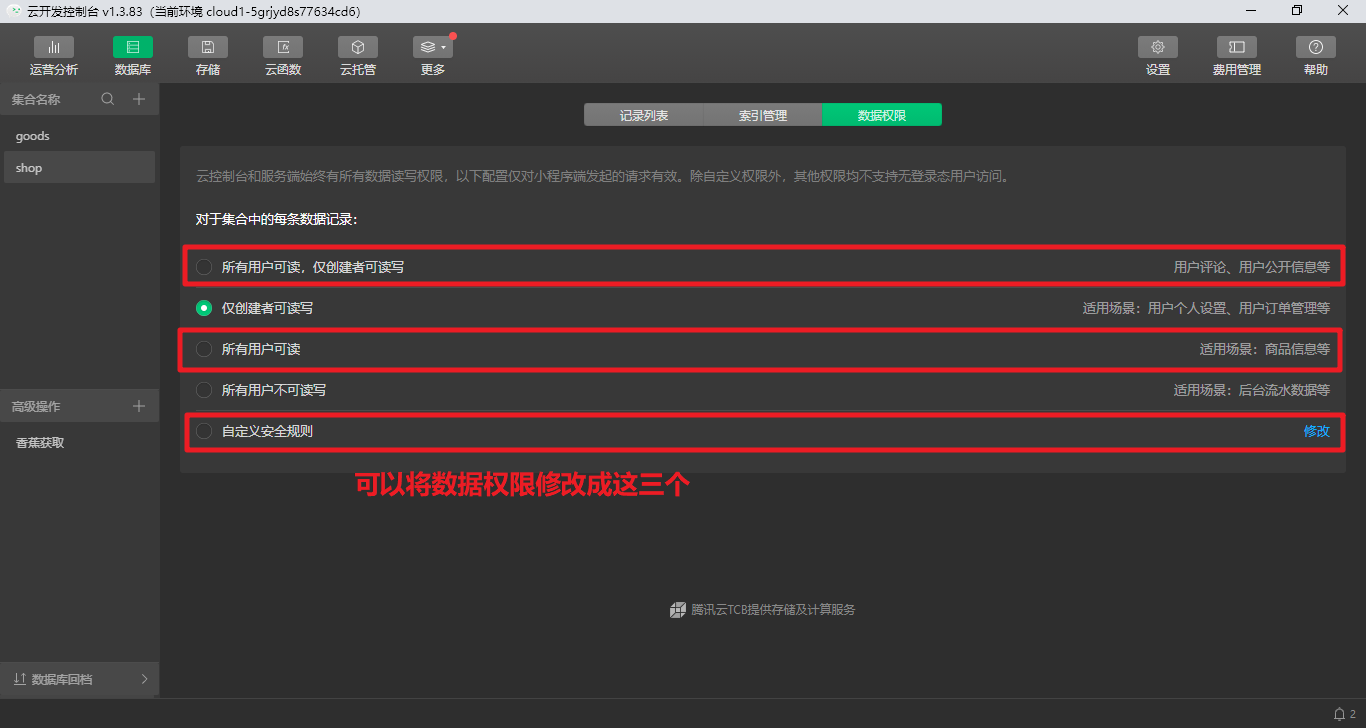1366x728 pixels.
Task: Open the notification bell at bottom right
Action: [1337, 714]
